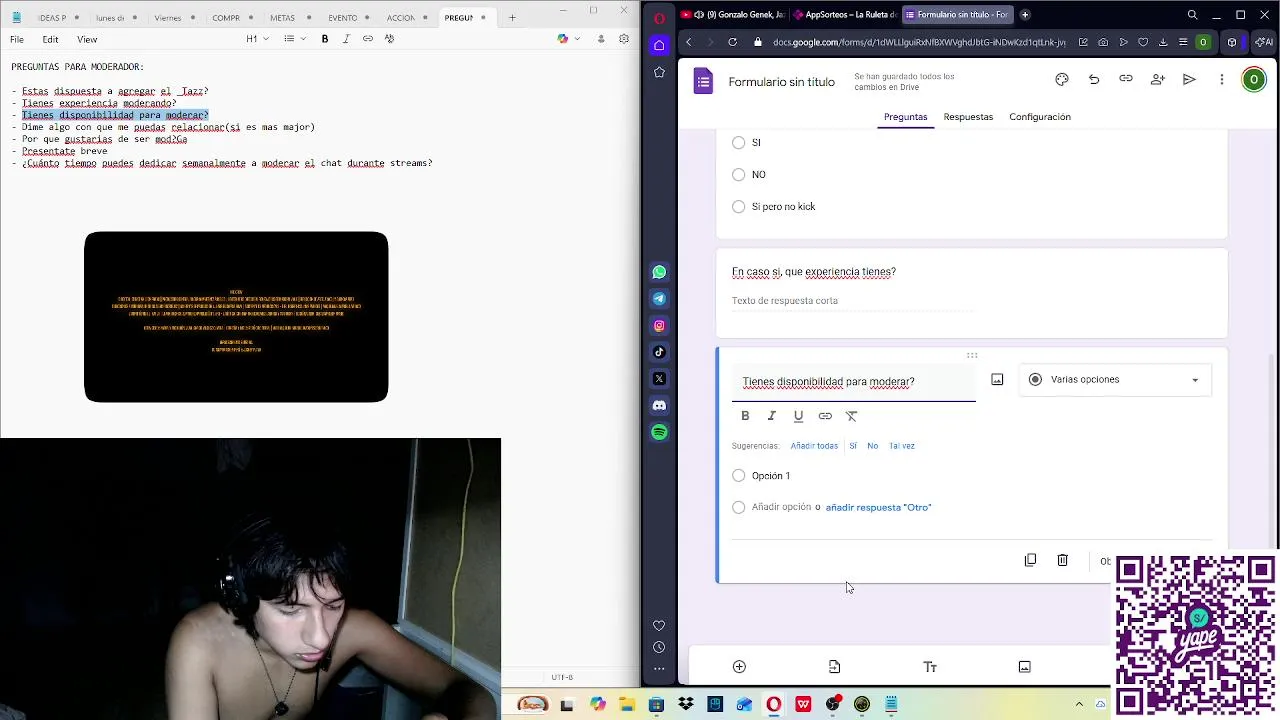Select the 'Si pero no kick' option
Viewport: 1280px width, 720px height.
(738, 207)
